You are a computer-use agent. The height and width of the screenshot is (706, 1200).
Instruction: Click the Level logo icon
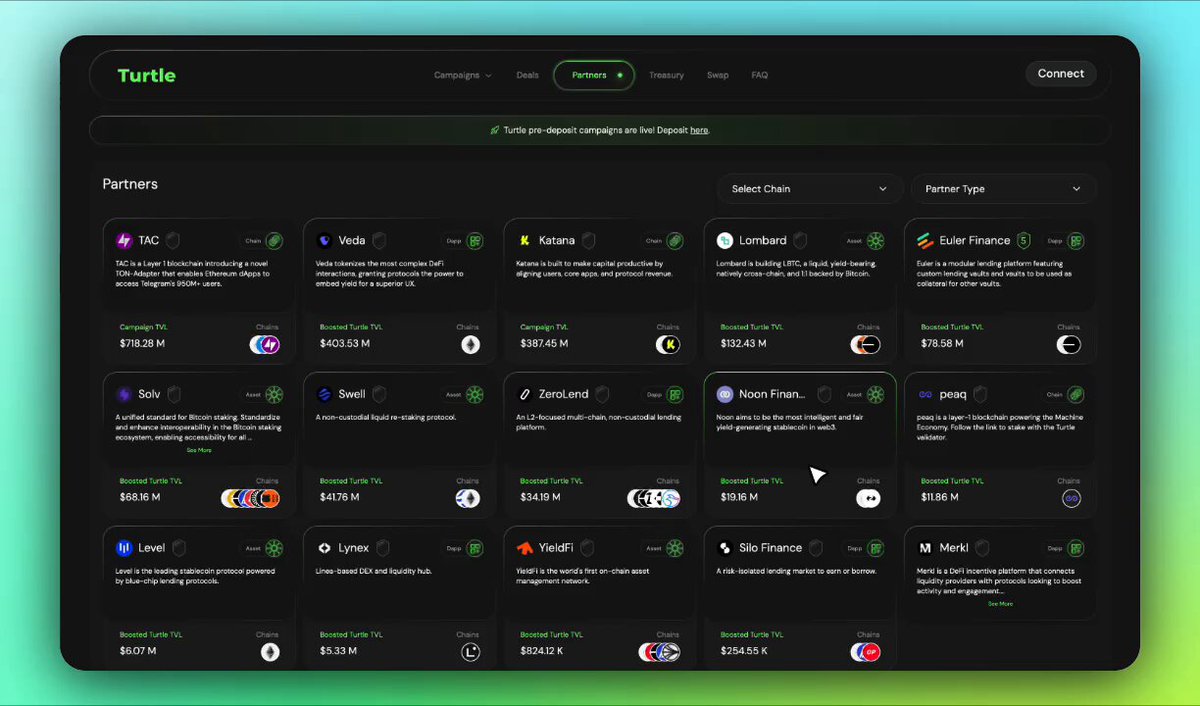tap(124, 548)
